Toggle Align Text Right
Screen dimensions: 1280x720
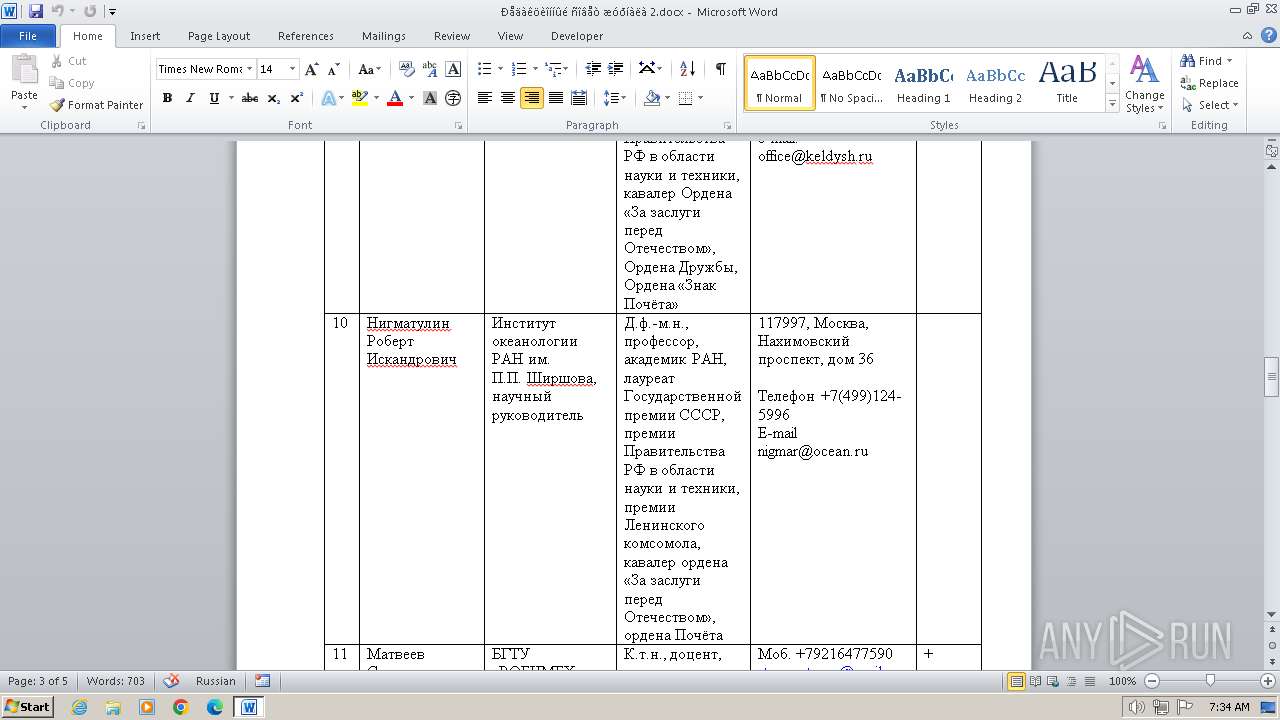click(531, 98)
